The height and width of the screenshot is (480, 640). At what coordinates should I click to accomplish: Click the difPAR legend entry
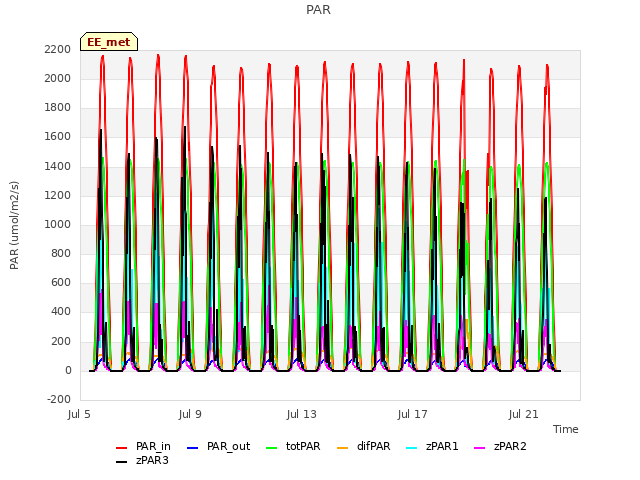point(364,447)
